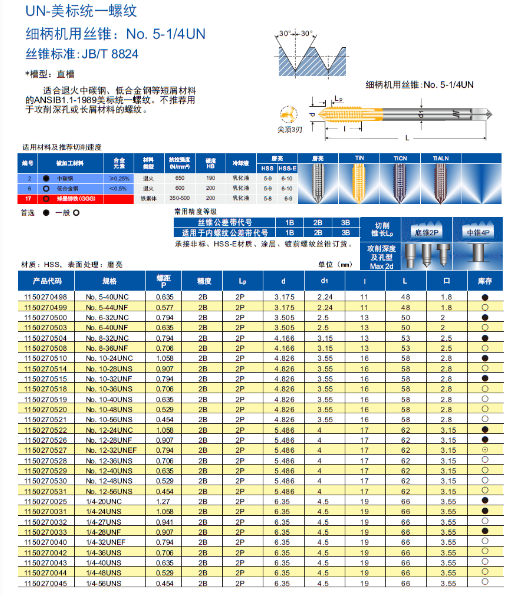Screen dimensions: 512x595
Task: Click the circle beside 低合金钢 material
Action: [46, 189]
